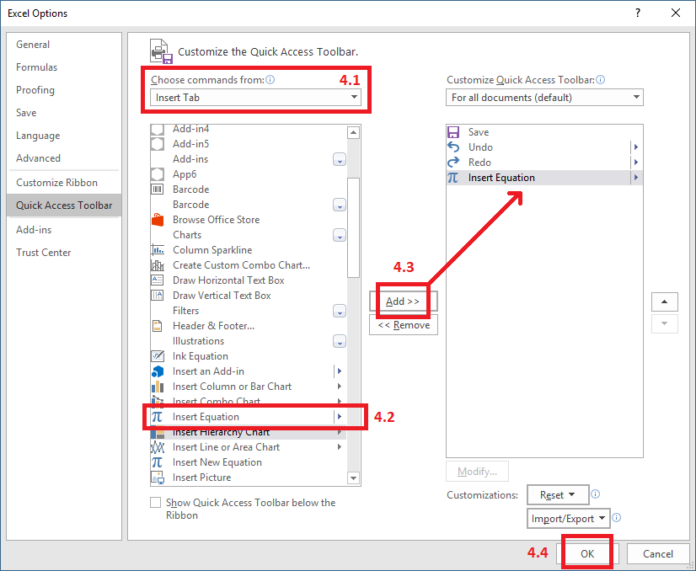Click the App6 hexagon icon
This screenshot has height=571, width=696.
157,174
